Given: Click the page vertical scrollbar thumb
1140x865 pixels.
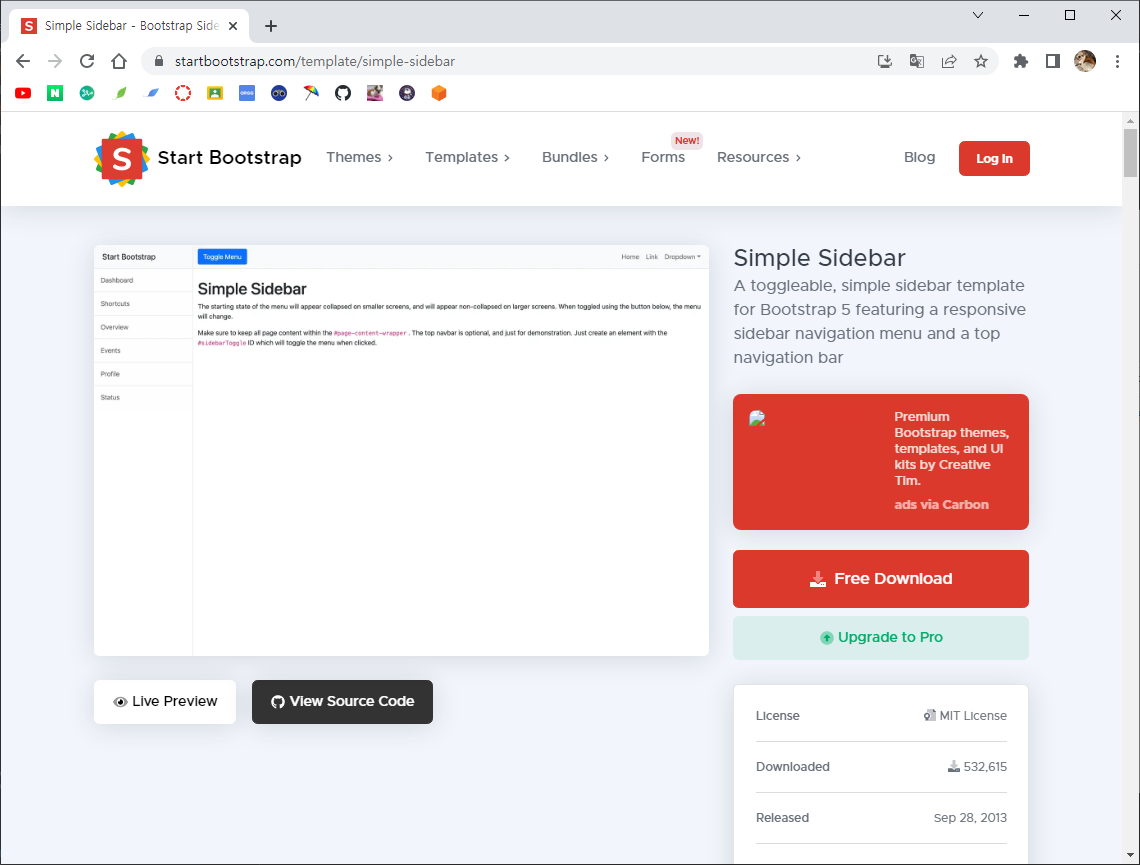Looking at the screenshot, I should point(1130,153).
